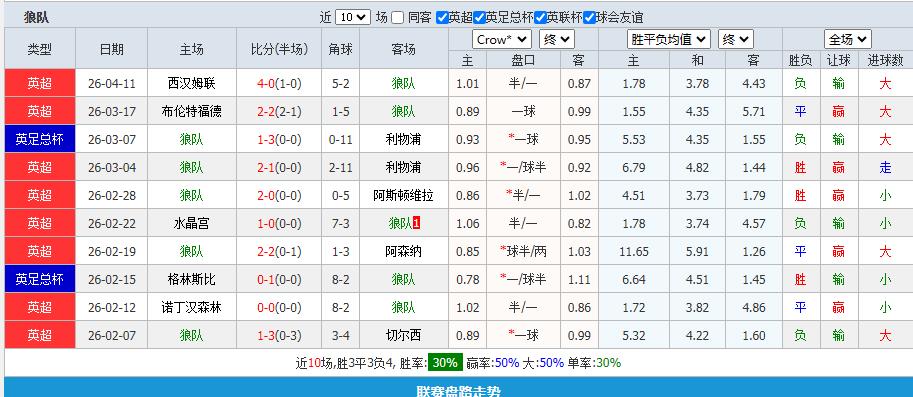Open the 1-0 score of 水晶宫 match

click(266, 223)
